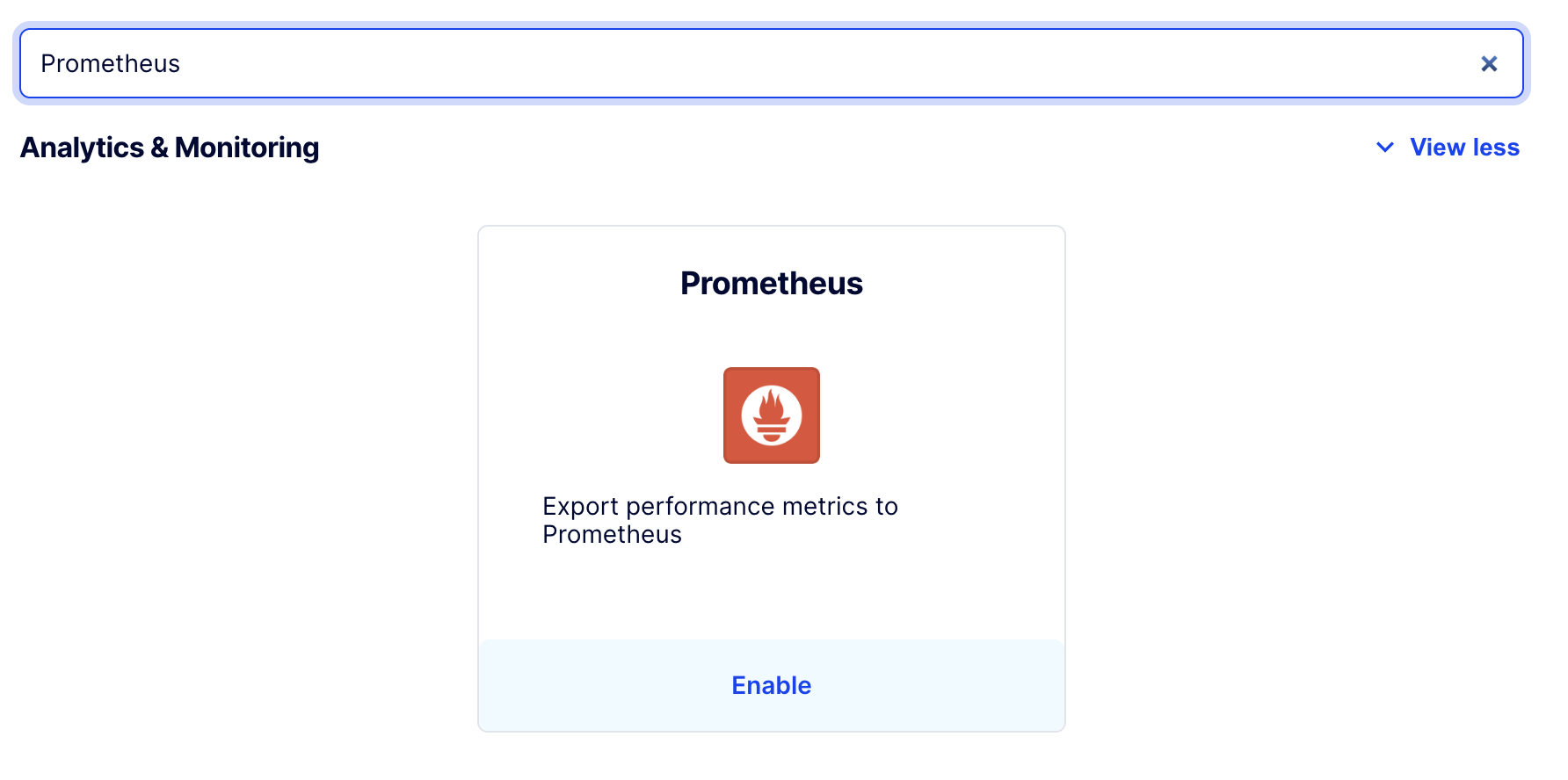The image size is (1568, 780).
Task: Click the View less link
Action: pyautogui.click(x=1464, y=148)
